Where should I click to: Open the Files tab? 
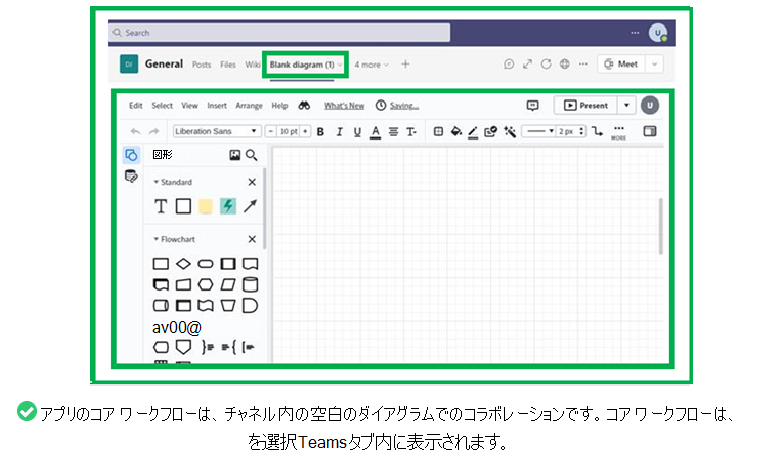[227, 65]
